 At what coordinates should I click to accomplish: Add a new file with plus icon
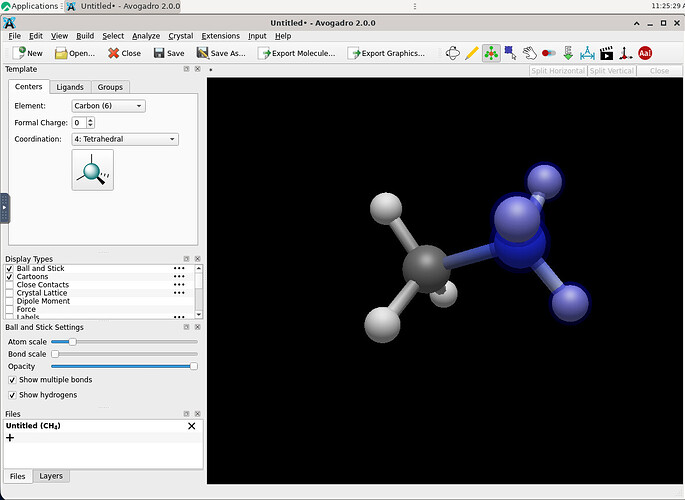10,438
